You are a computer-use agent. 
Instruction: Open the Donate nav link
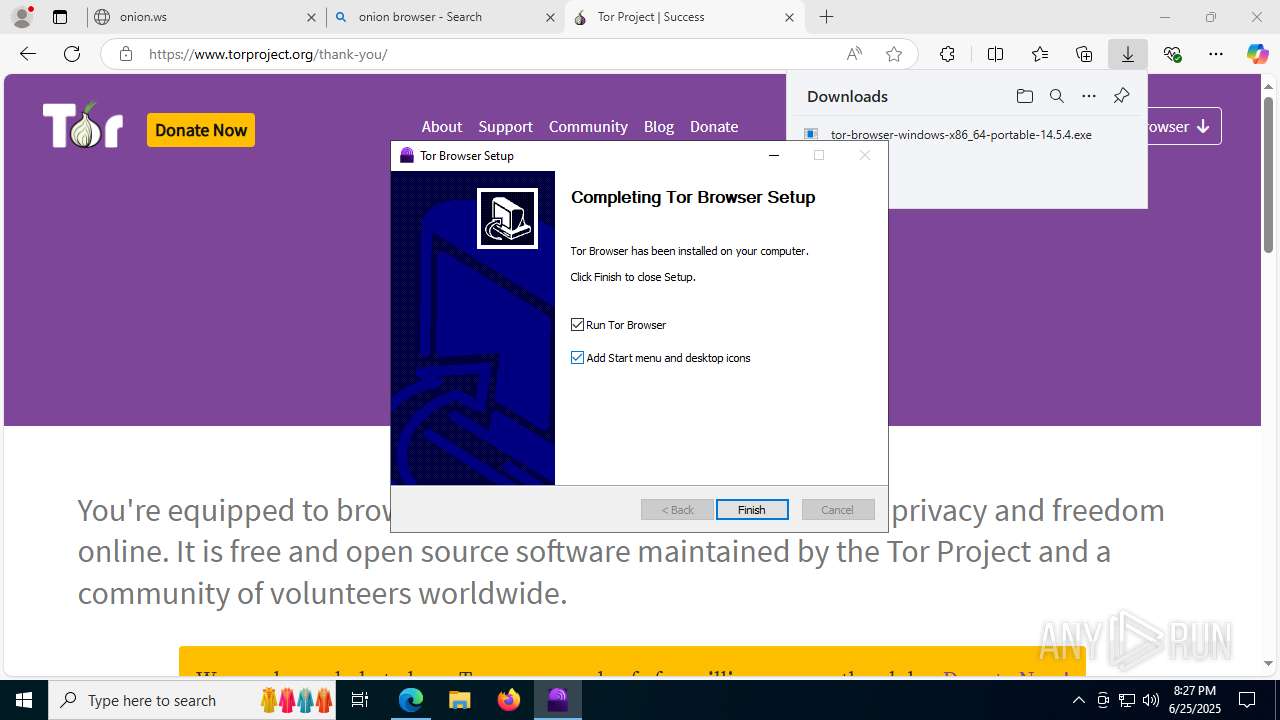pos(714,127)
